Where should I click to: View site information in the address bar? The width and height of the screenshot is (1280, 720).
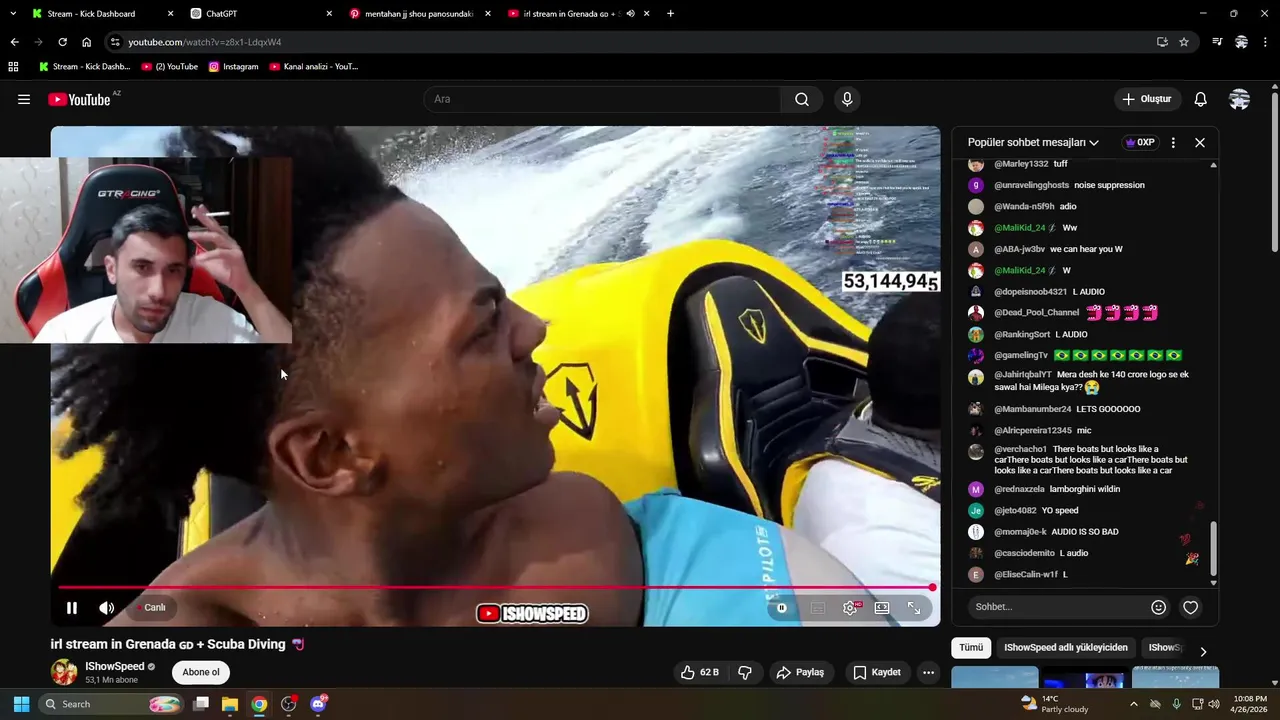(x=116, y=42)
